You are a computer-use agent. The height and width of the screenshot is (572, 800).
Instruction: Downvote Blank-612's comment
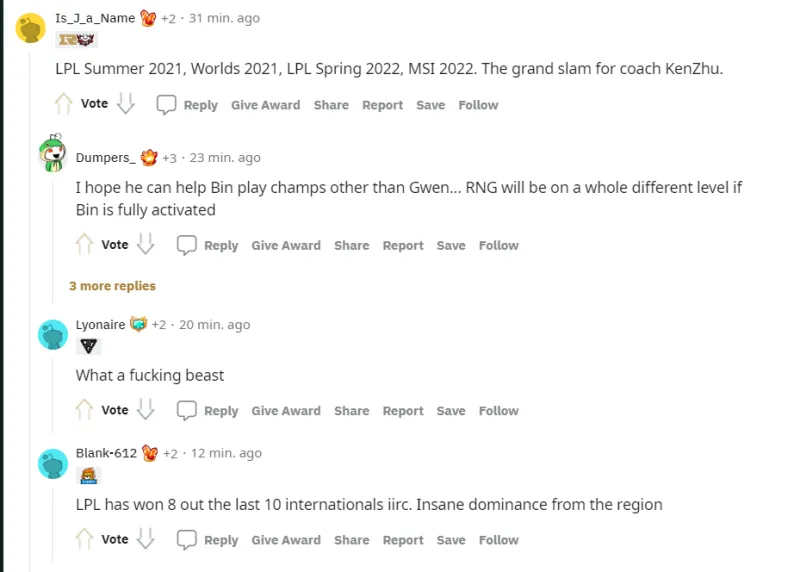point(146,540)
